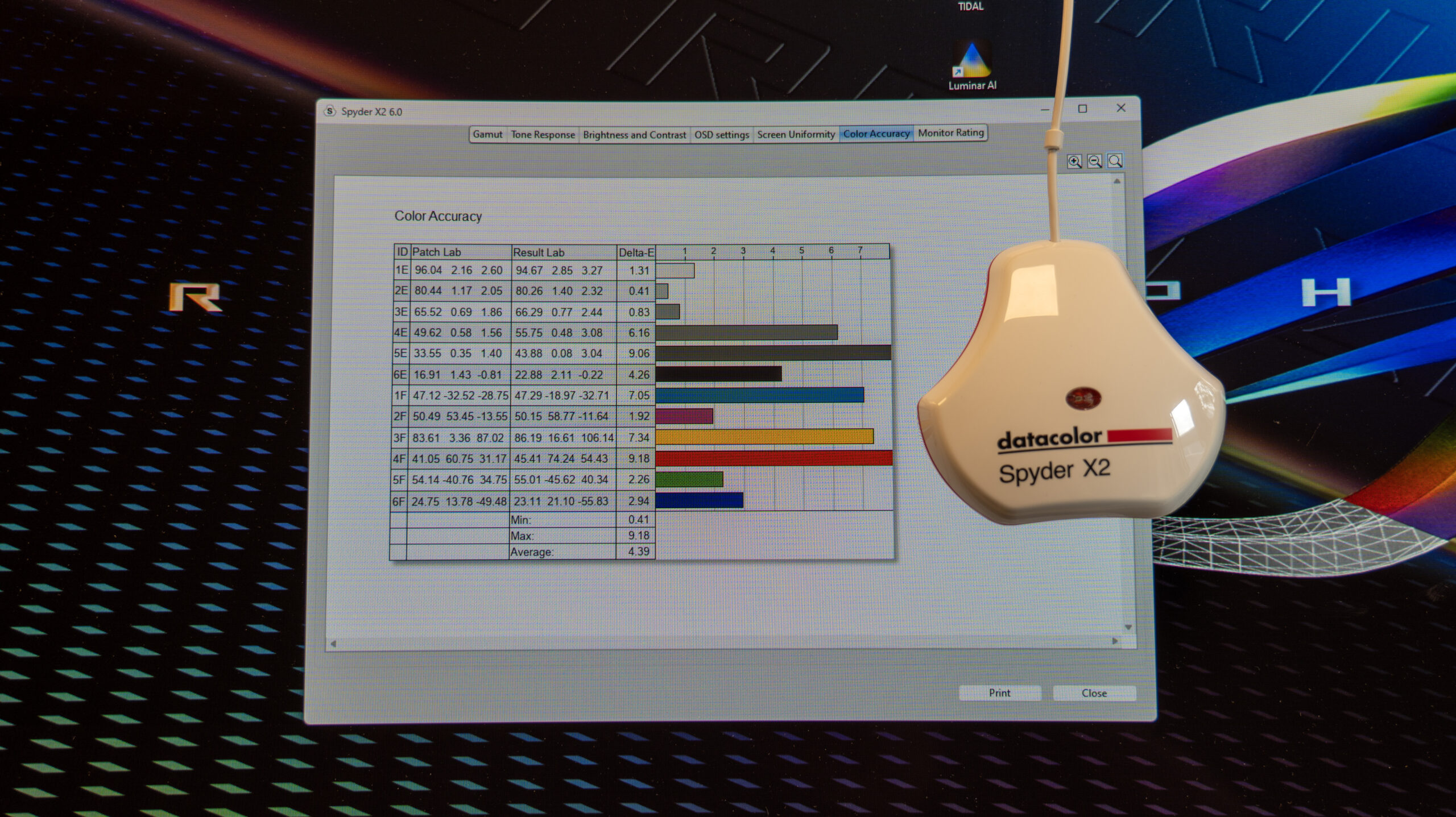The height and width of the screenshot is (817, 1456).
Task: Click the Close button
Action: tap(1094, 693)
